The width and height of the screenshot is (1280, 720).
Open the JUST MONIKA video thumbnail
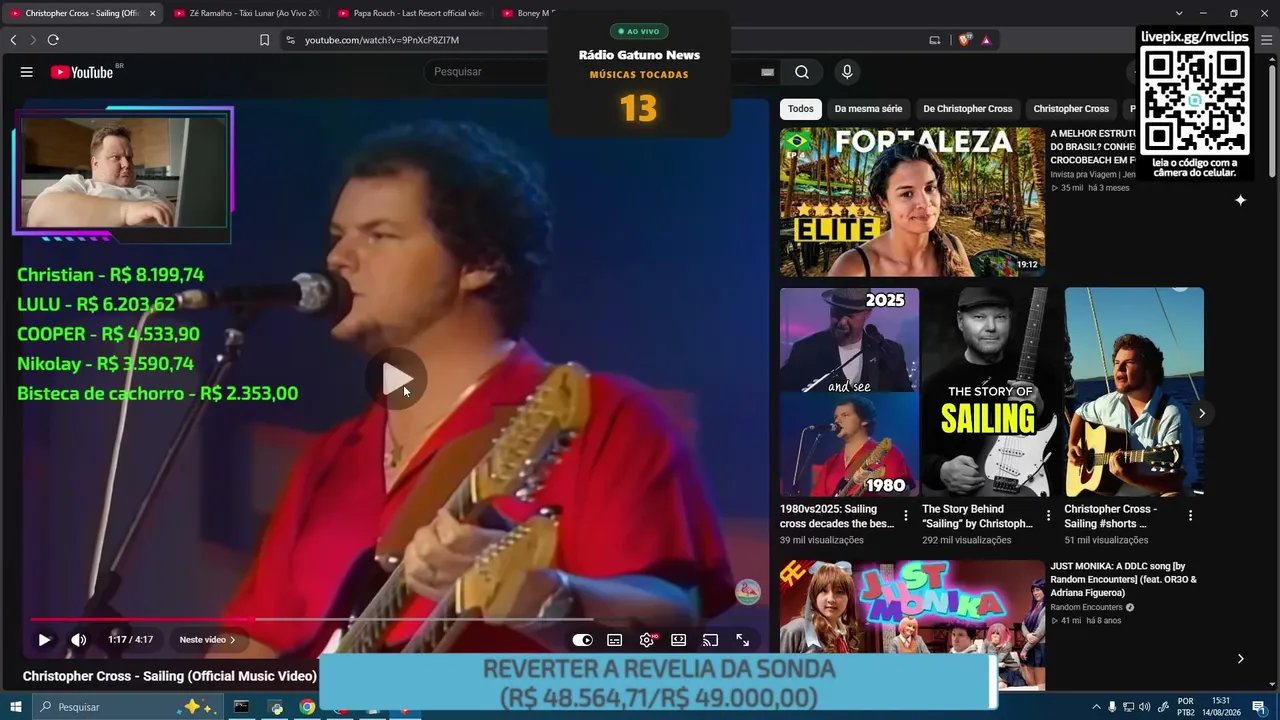(x=912, y=625)
